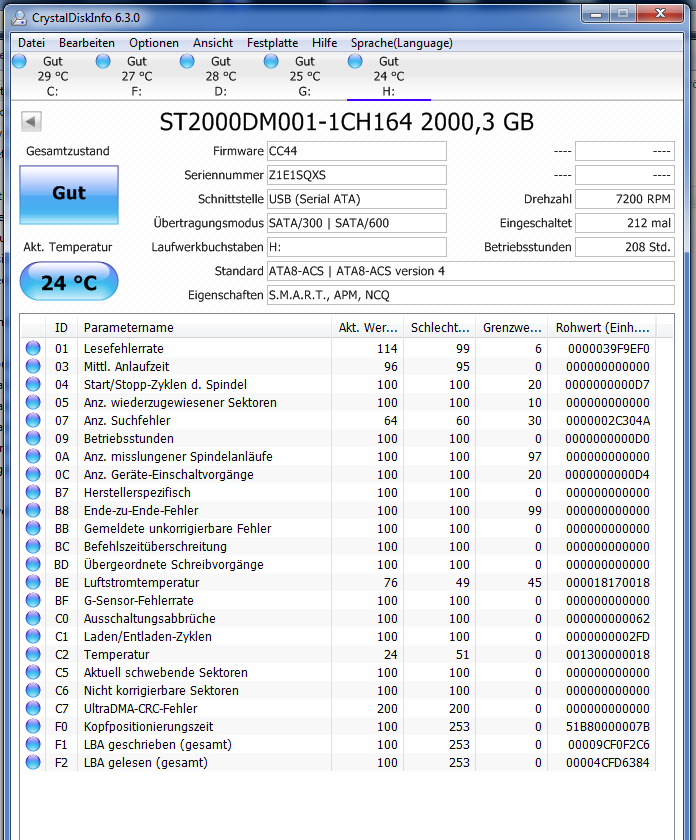Click the Betriebsstunden field 208 Std.

point(625,247)
